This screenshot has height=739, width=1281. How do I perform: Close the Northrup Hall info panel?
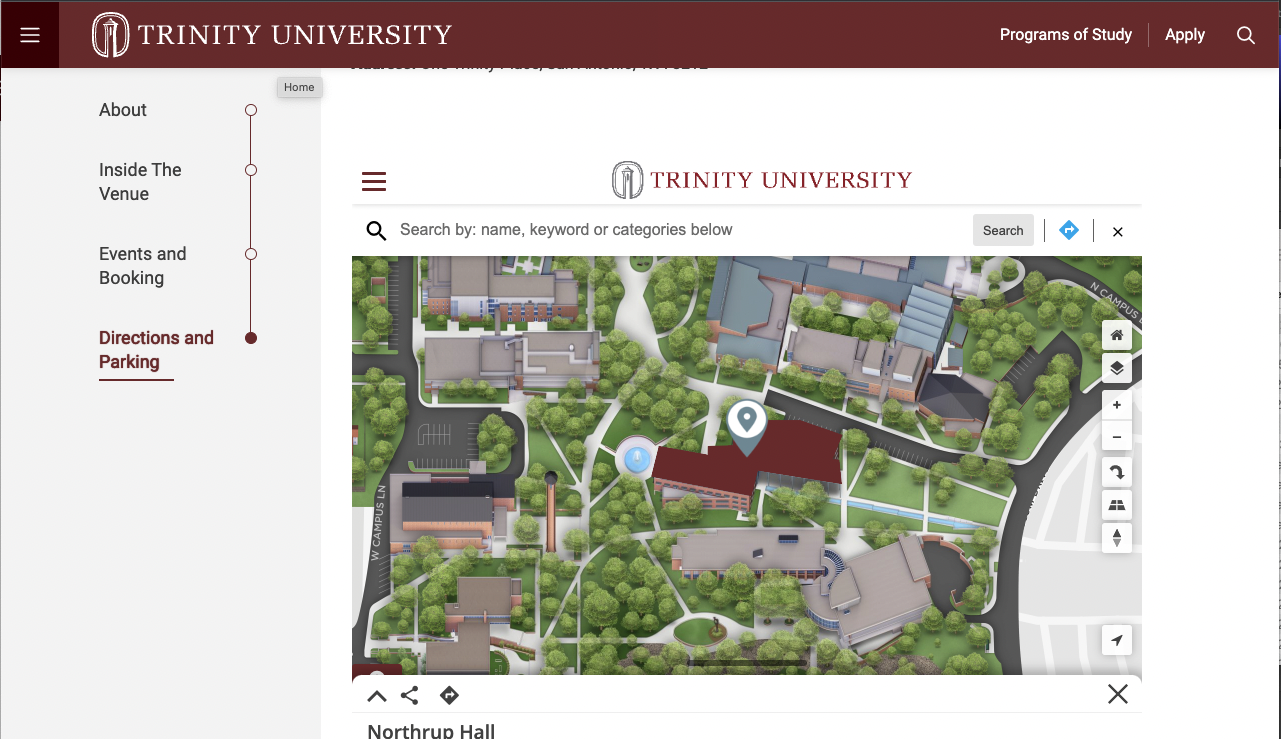click(1118, 694)
